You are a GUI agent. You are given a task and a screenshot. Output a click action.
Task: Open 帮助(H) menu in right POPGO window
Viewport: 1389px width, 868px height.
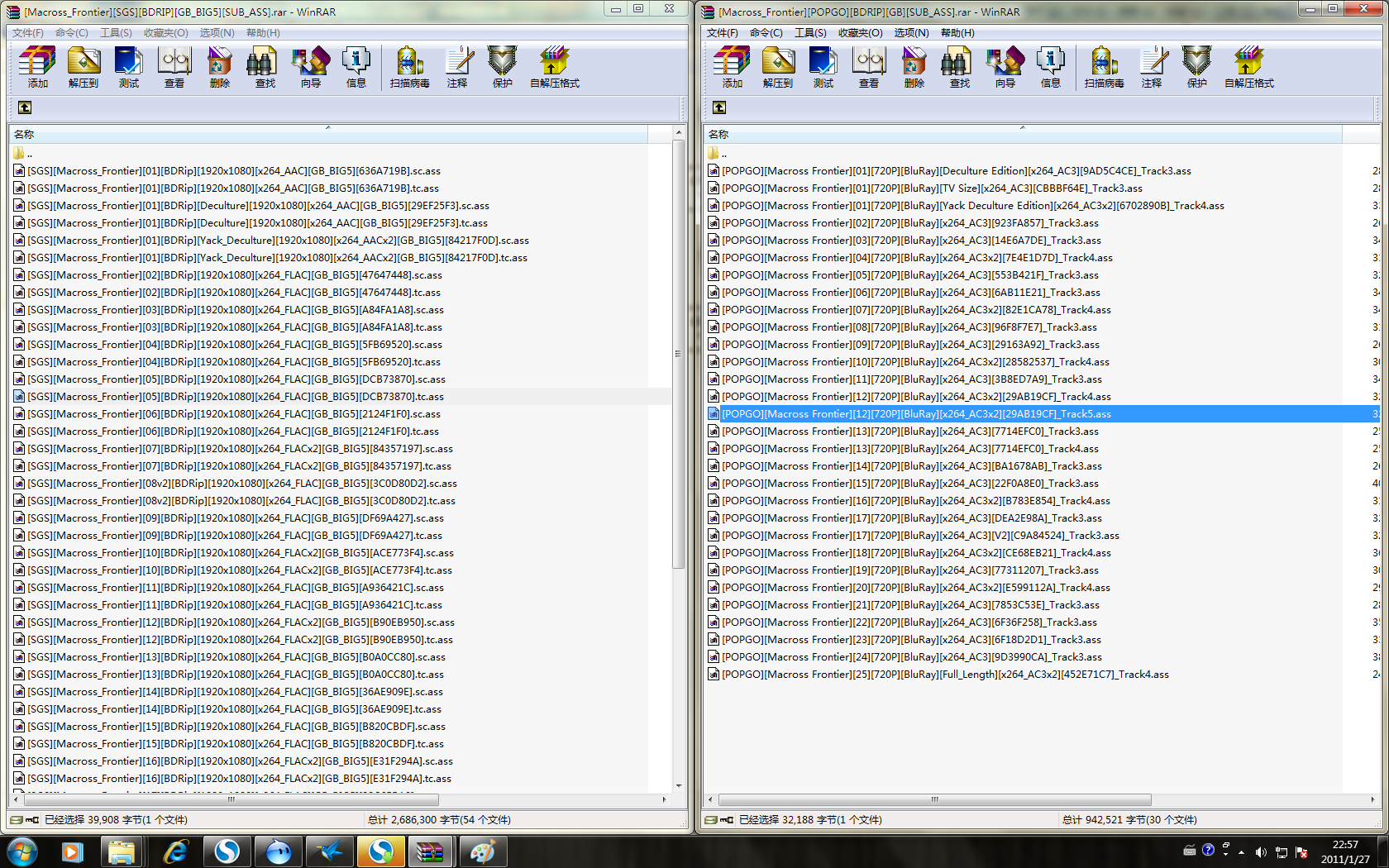click(957, 33)
